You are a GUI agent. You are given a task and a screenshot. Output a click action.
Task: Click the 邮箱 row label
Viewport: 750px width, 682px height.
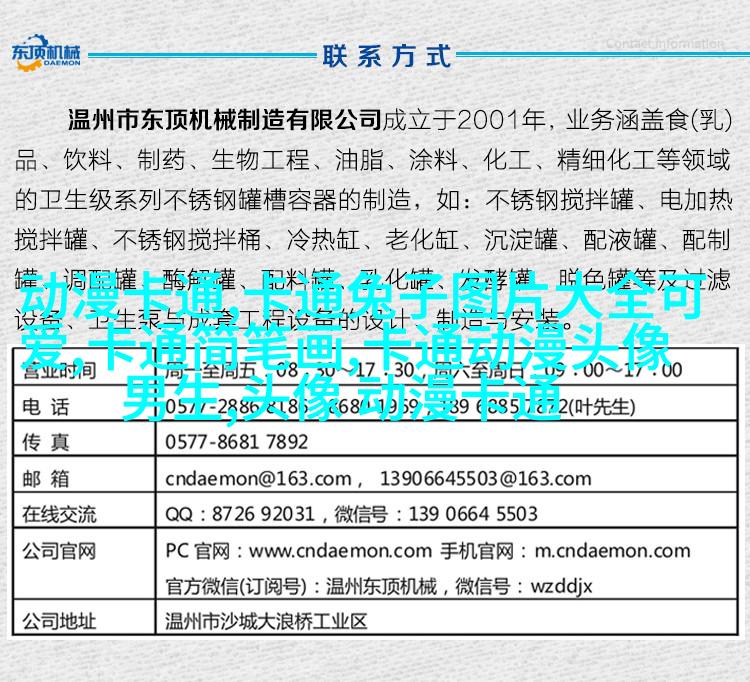pyautogui.click(x=45, y=479)
